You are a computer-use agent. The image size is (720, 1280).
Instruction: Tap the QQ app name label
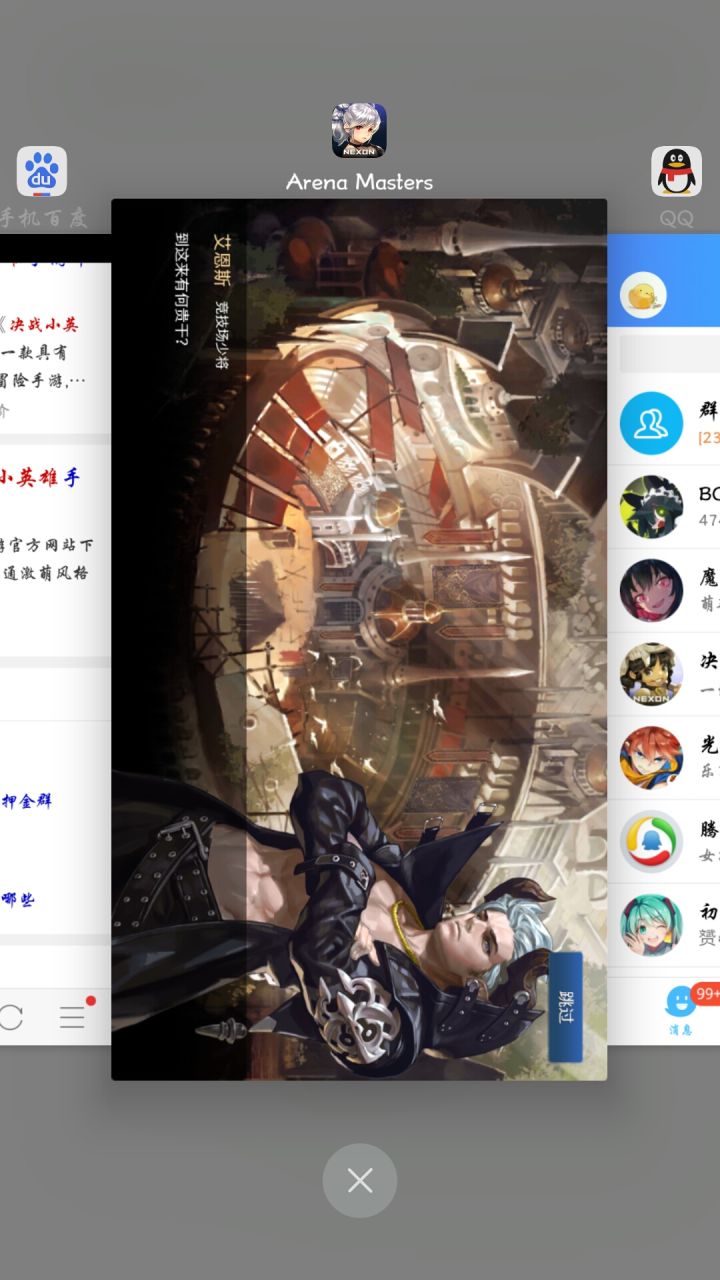tap(677, 218)
